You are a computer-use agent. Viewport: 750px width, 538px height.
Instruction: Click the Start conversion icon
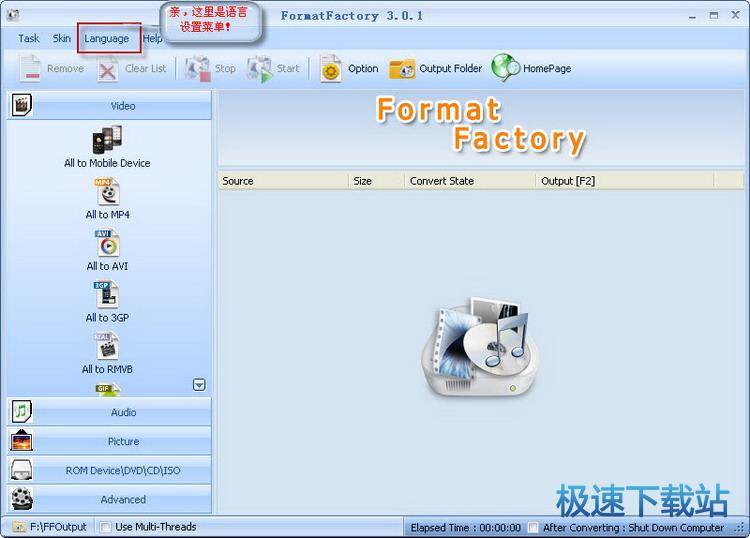coord(259,69)
